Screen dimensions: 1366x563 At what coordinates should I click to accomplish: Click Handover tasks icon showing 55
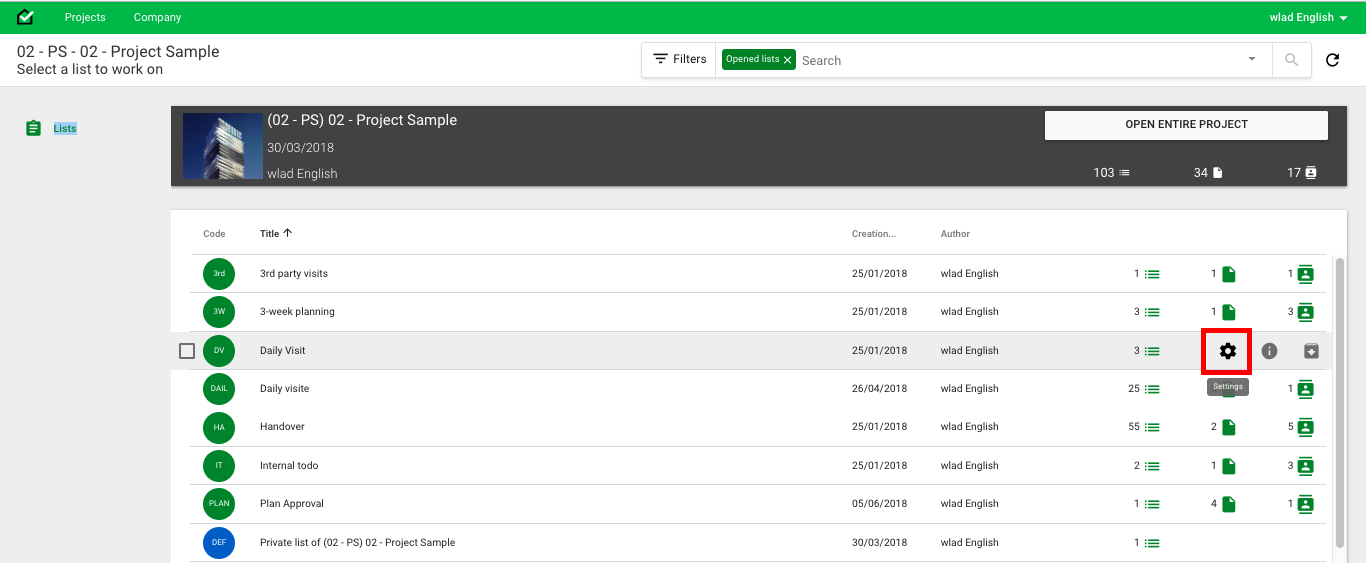(x=1152, y=427)
